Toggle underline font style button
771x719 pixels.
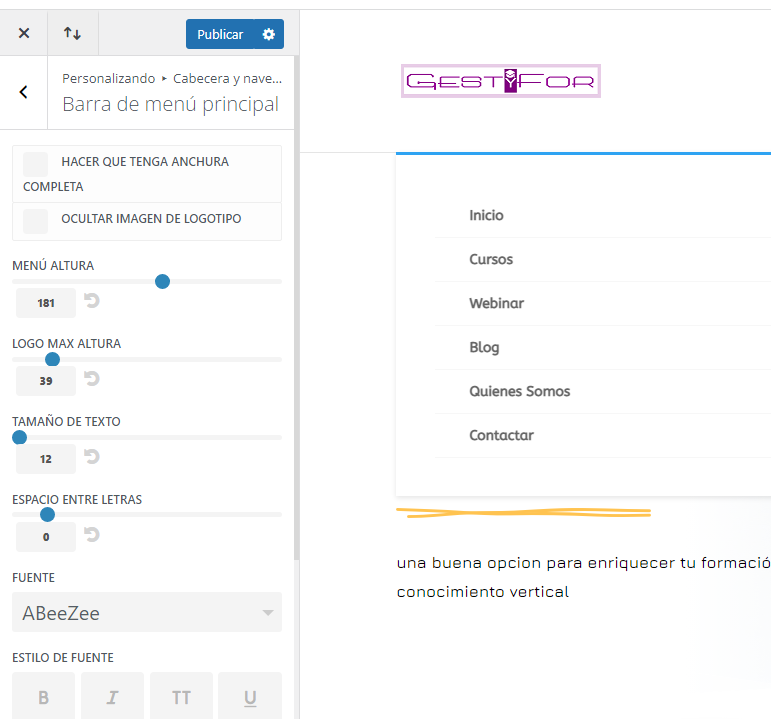click(250, 697)
